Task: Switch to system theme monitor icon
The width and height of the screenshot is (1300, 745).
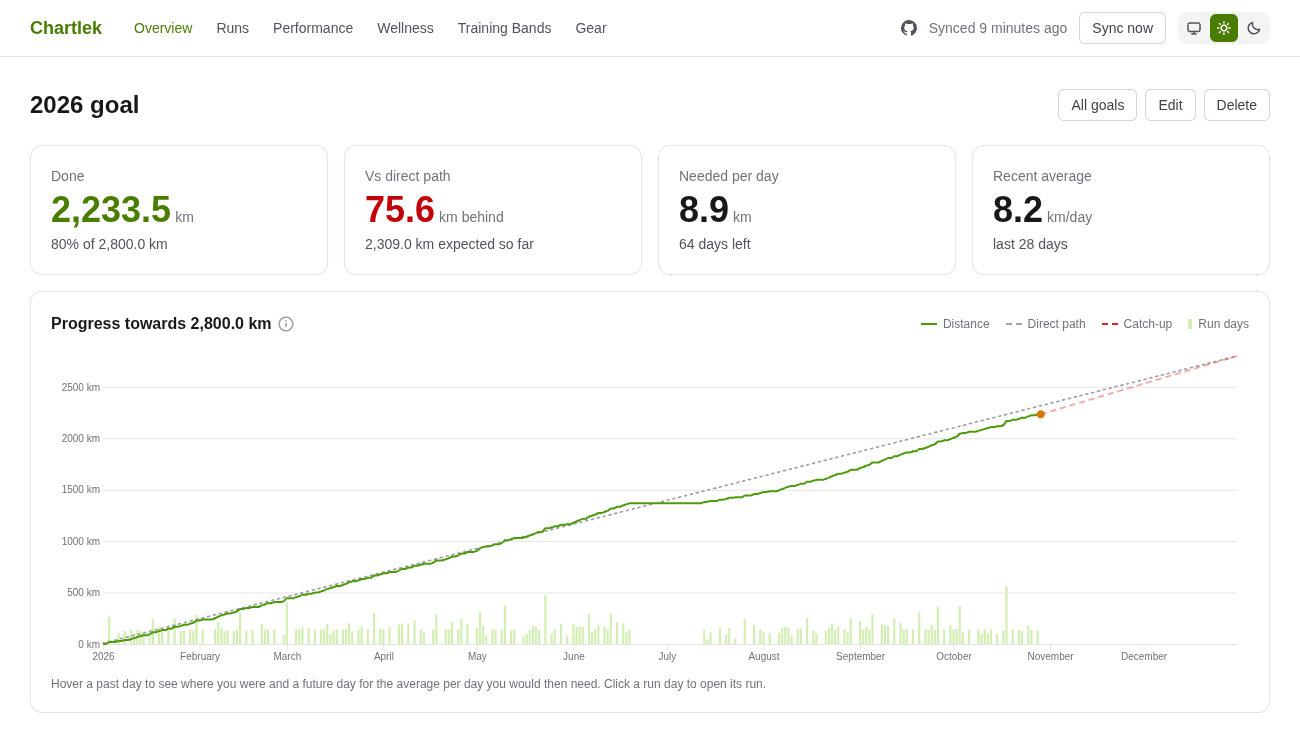Action: pos(1194,28)
